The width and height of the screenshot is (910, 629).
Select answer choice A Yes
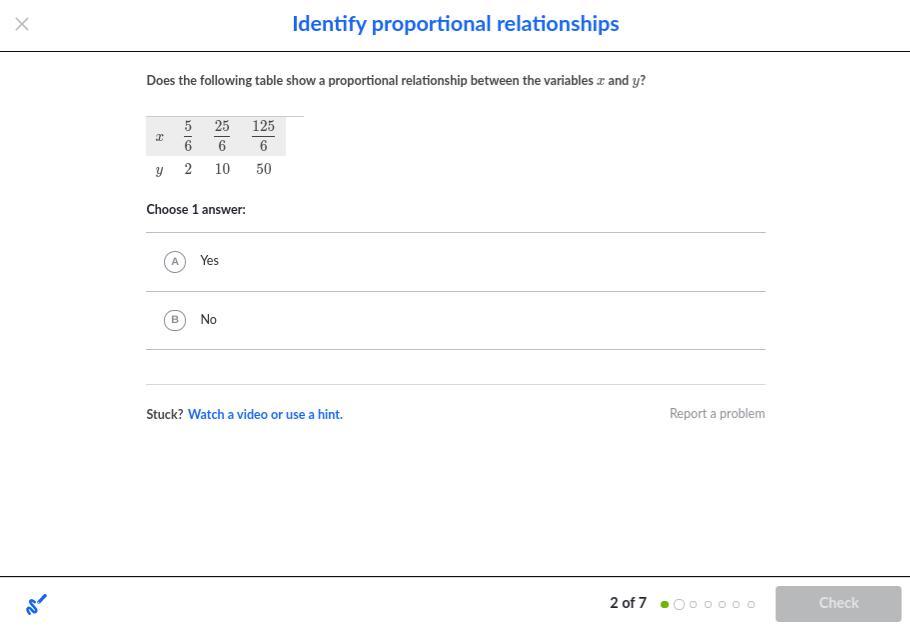point(175,261)
